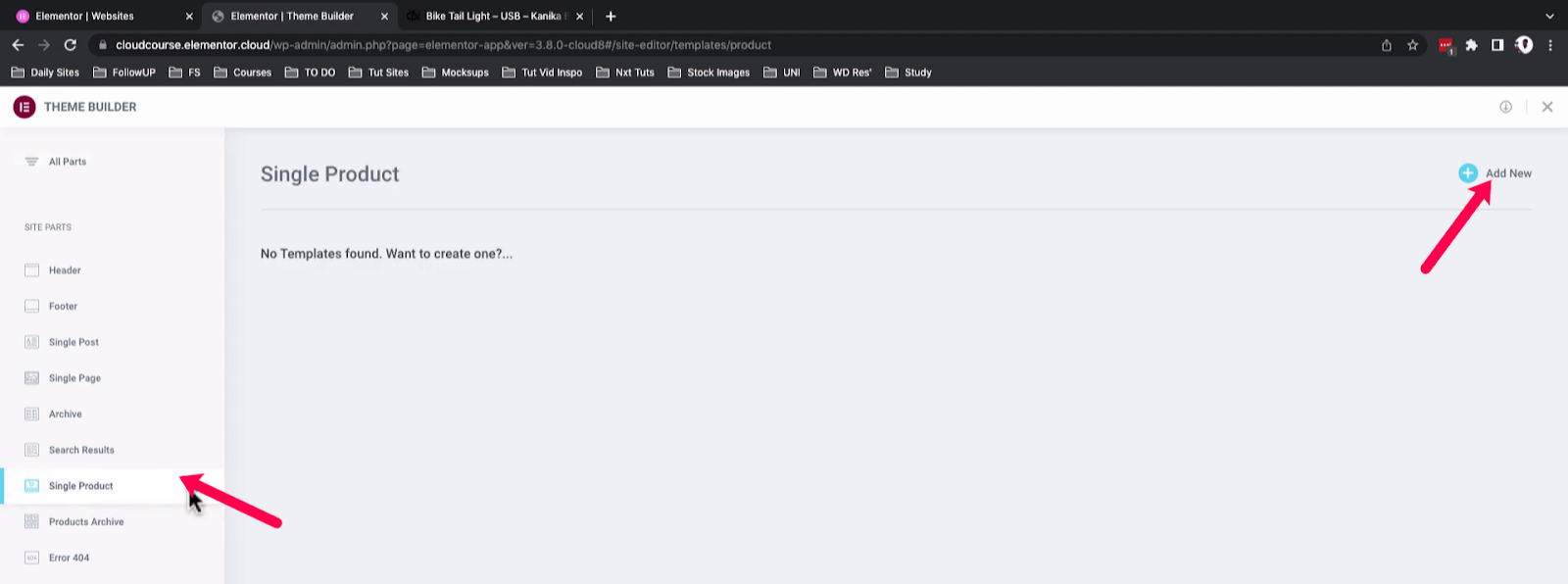1568x584 pixels.
Task: Open the Daily Sites bookmark folder
Action: [x=45, y=73]
